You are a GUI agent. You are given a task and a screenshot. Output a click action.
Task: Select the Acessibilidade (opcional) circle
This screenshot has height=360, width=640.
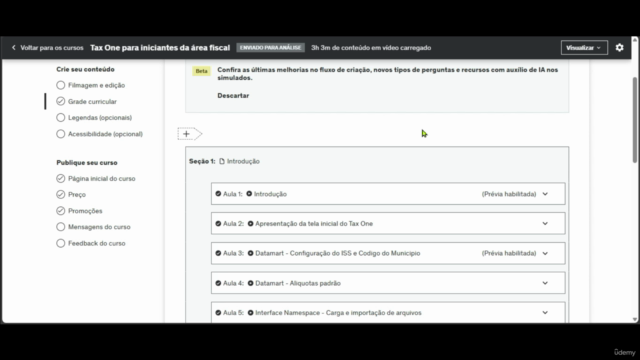pos(60,134)
